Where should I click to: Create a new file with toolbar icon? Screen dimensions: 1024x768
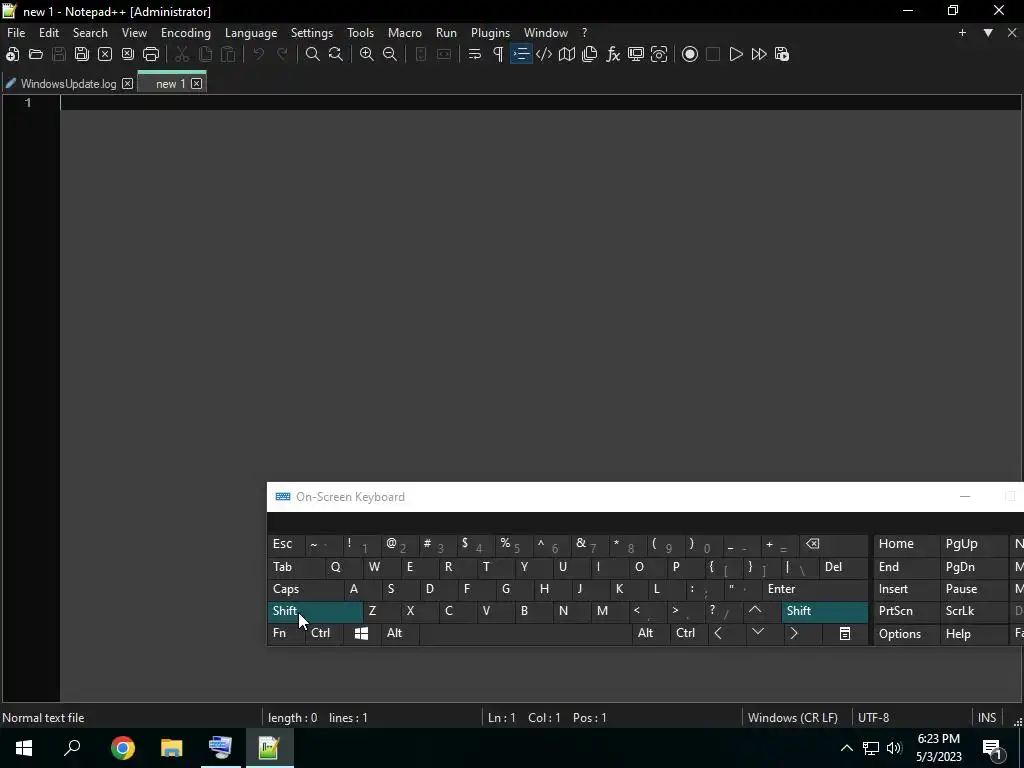12,54
